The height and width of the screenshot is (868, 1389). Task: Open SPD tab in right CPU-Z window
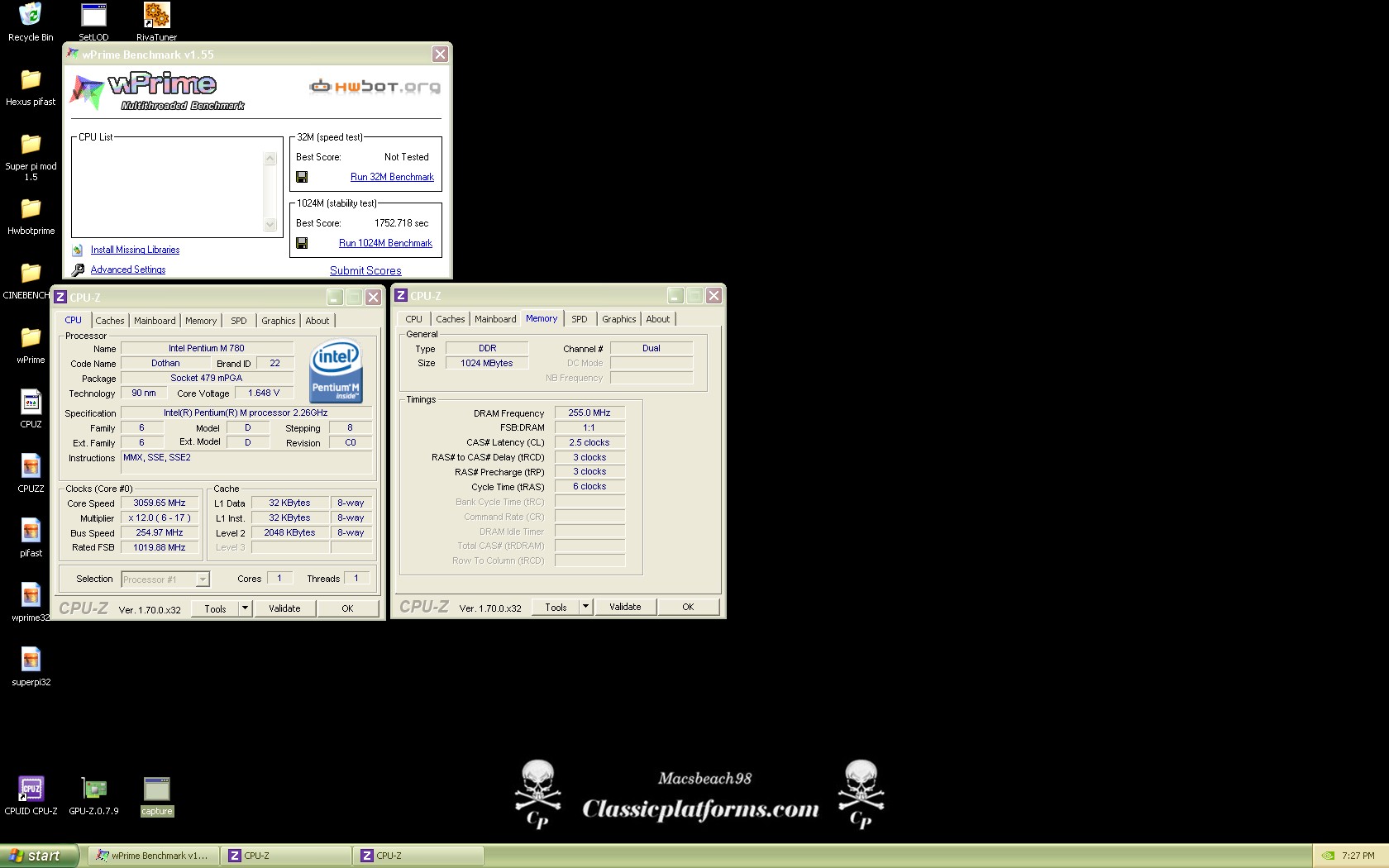(x=580, y=319)
